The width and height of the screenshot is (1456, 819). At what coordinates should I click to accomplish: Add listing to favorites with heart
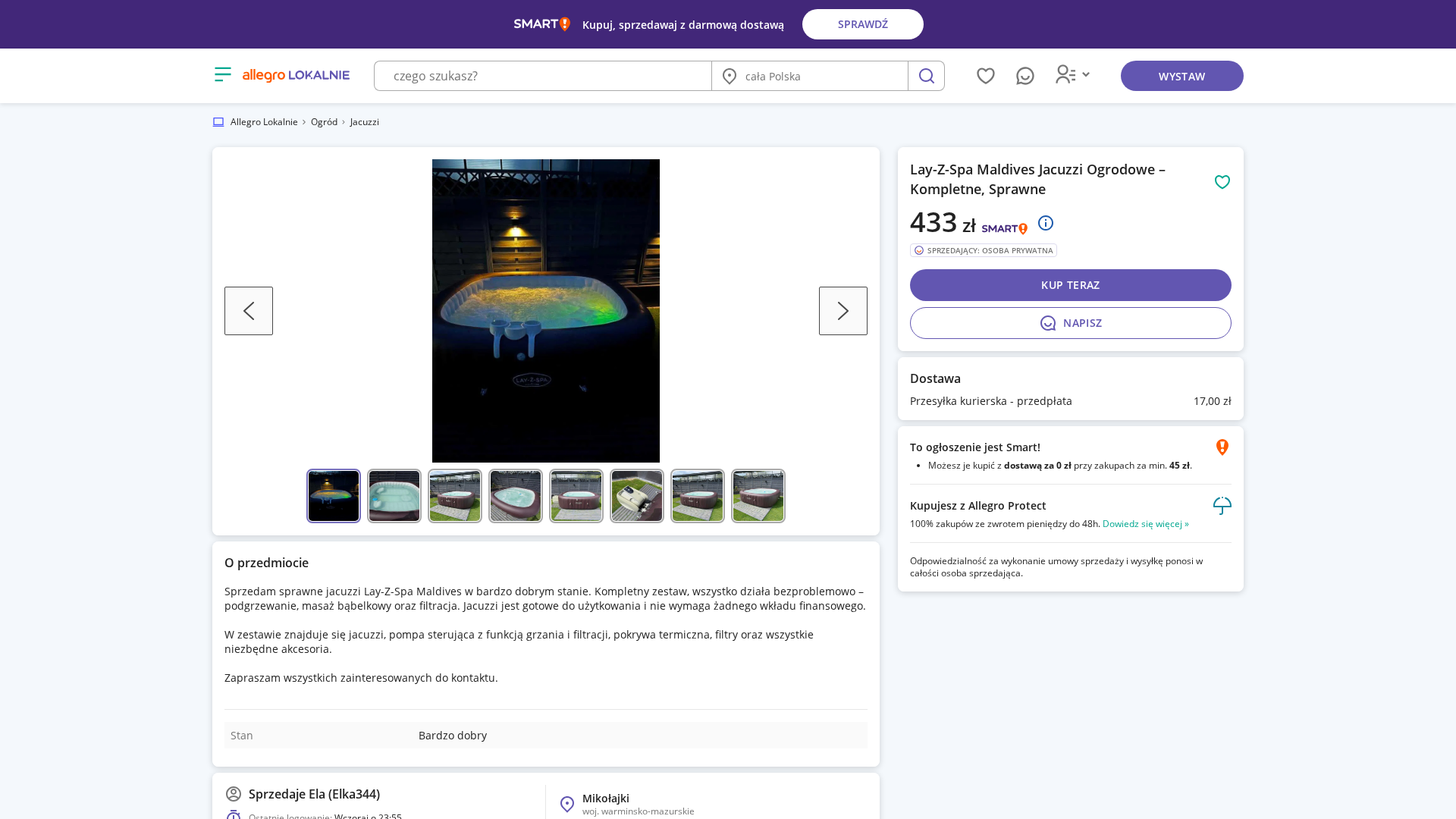[1222, 182]
